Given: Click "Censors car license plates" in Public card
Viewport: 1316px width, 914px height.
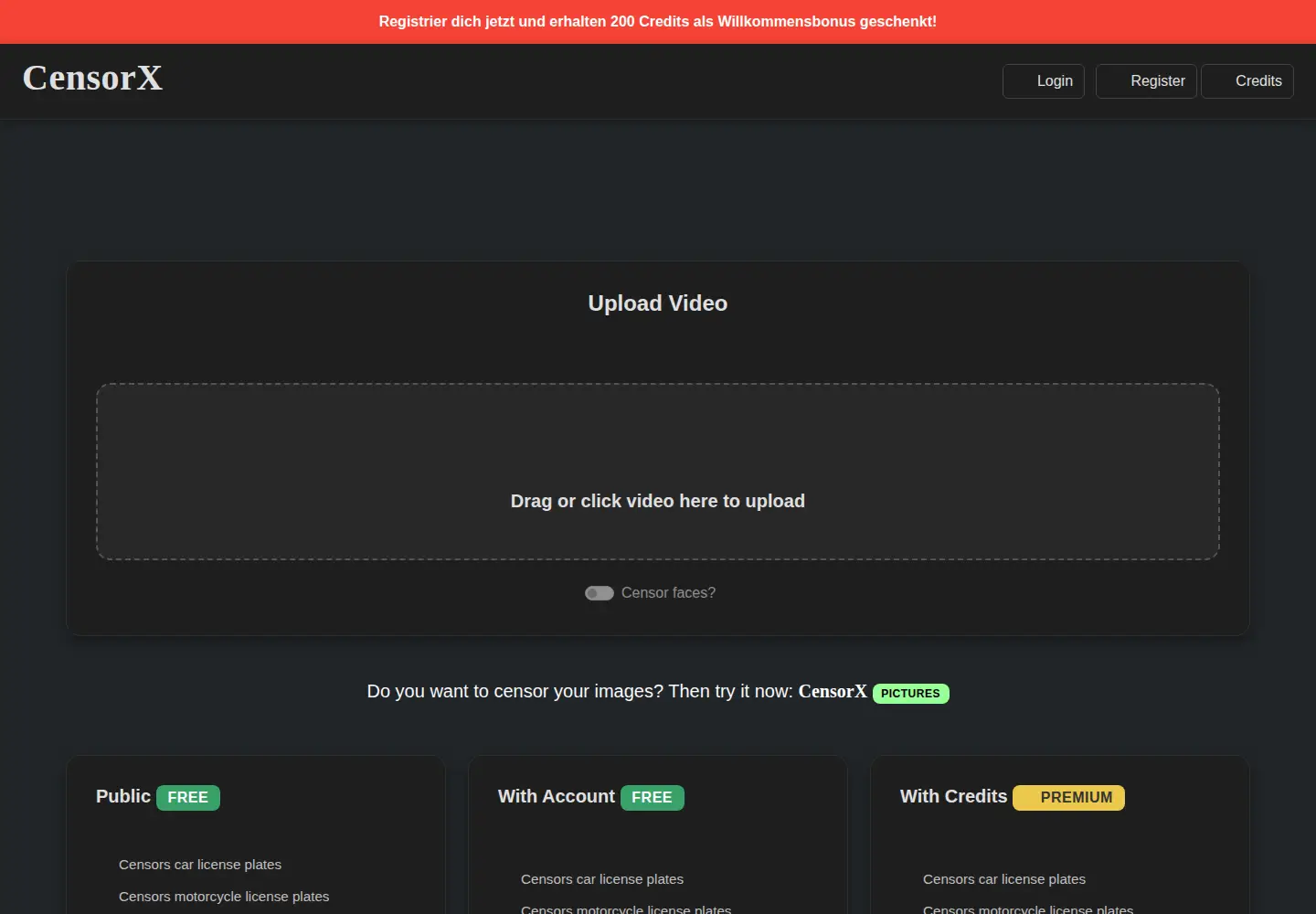Looking at the screenshot, I should point(200,865).
